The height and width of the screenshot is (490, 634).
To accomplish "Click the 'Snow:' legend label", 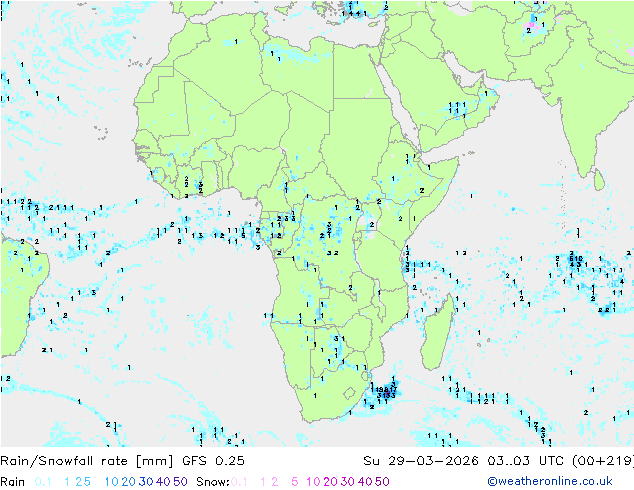I will (x=213, y=482).
